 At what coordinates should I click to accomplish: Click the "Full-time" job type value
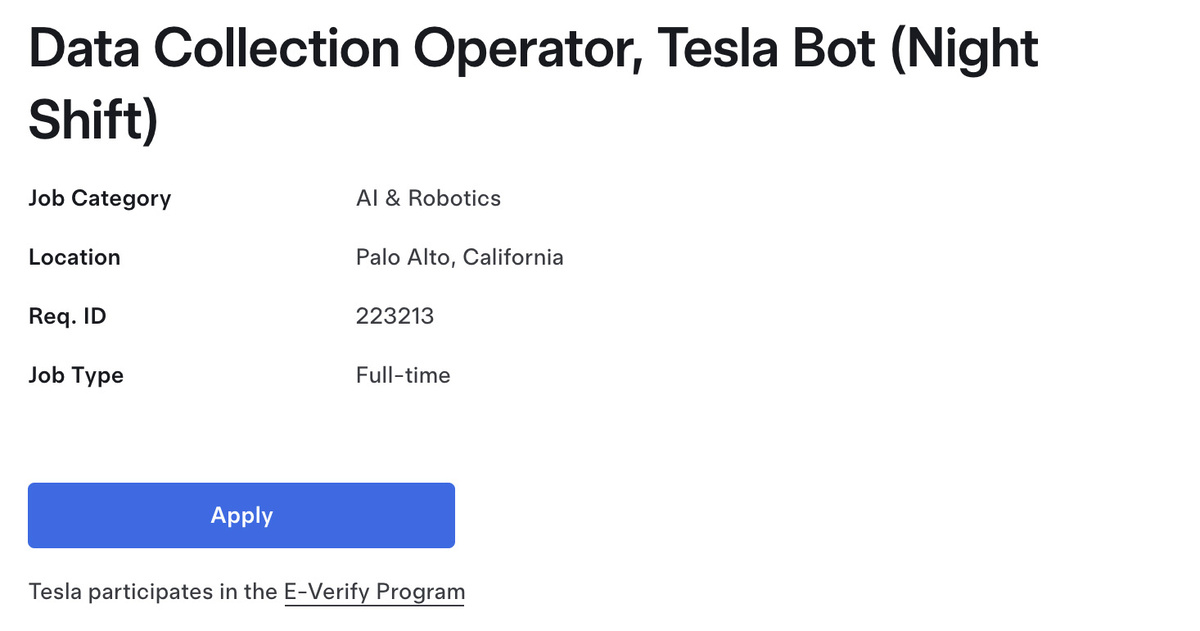pos(403,376)
